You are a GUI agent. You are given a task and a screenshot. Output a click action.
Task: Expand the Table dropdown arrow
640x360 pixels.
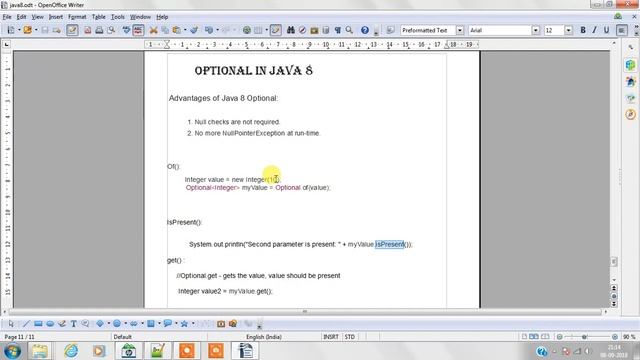(x=267, y=30)
